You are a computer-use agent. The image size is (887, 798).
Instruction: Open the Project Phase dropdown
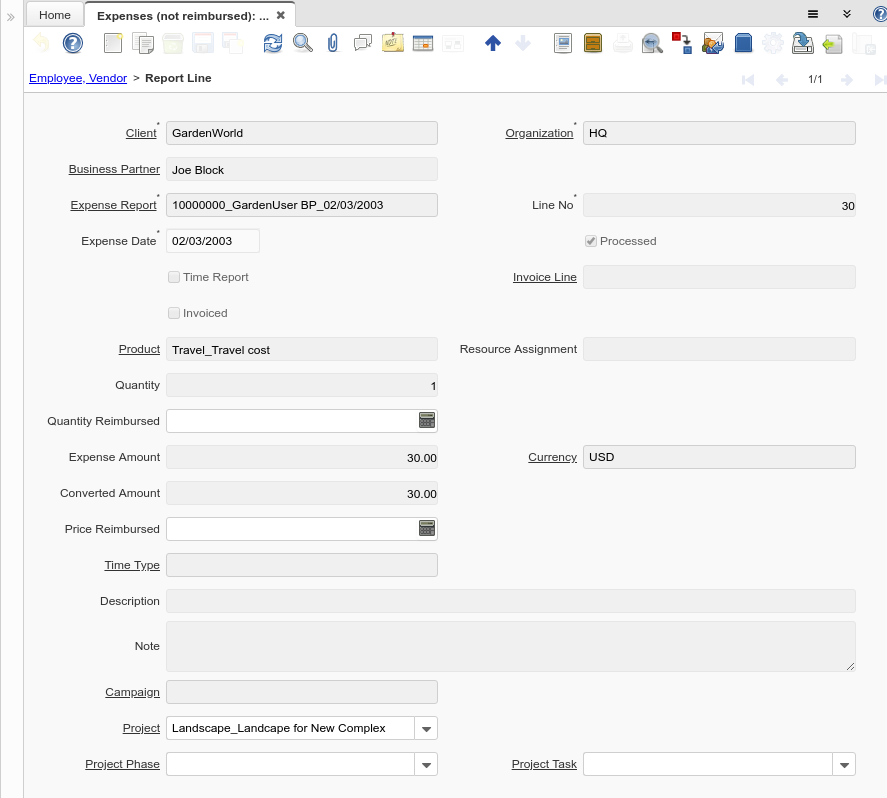coord(426,764)
